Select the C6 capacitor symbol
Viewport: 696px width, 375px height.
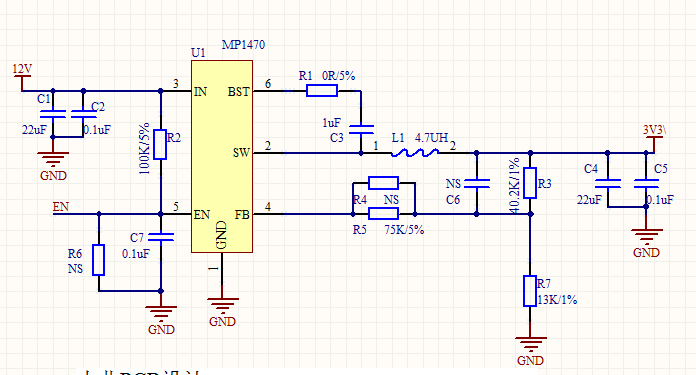476,183
